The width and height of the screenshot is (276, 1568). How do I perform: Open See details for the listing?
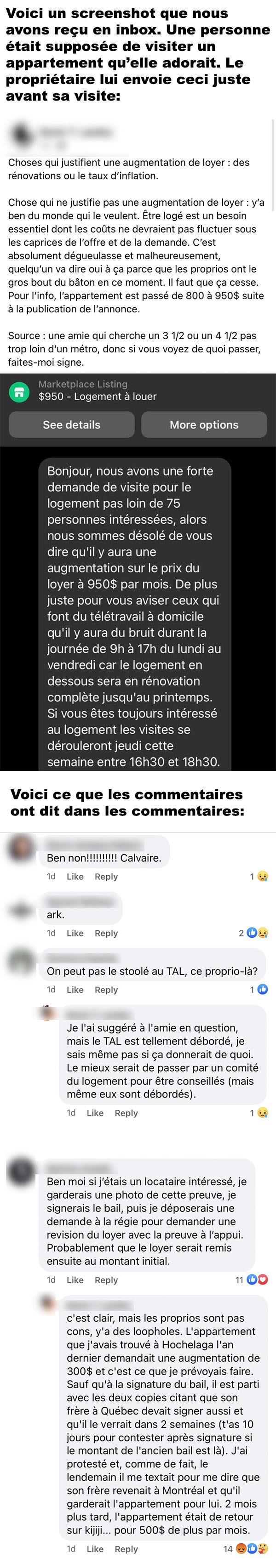tap(71, 425)
